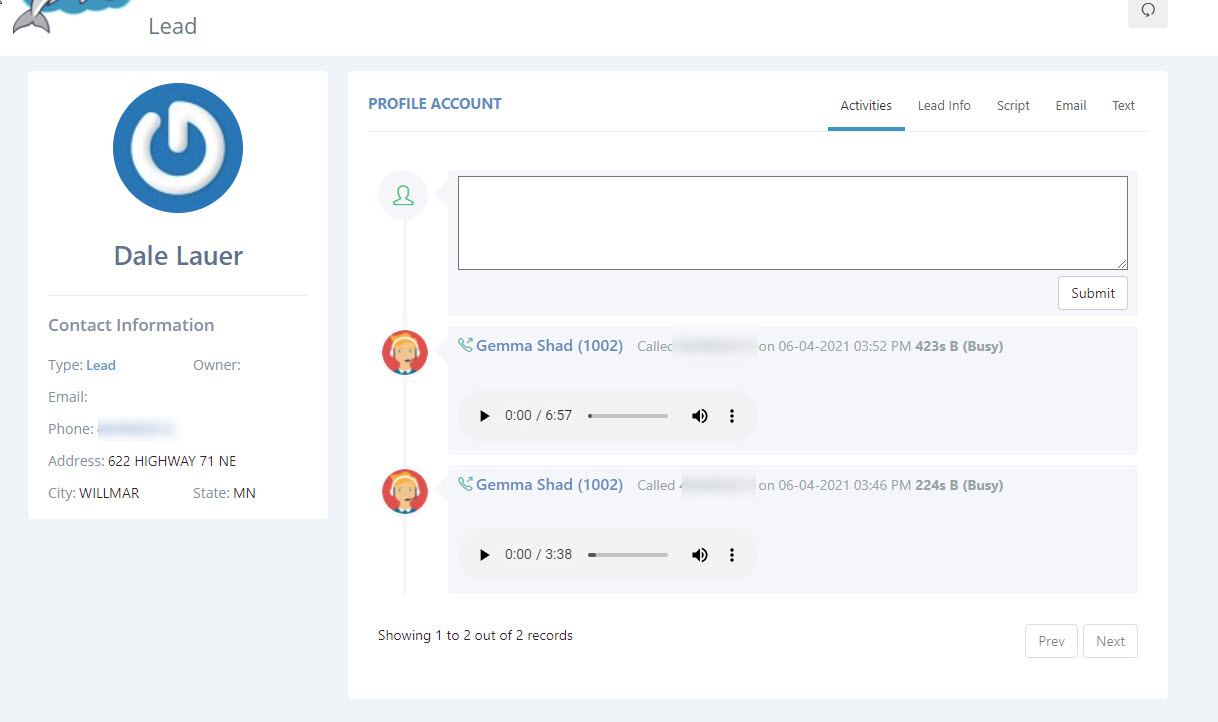Play the 6:57 call recording
The width and height of the screenshot is (1218, 722).
(485, 416)
